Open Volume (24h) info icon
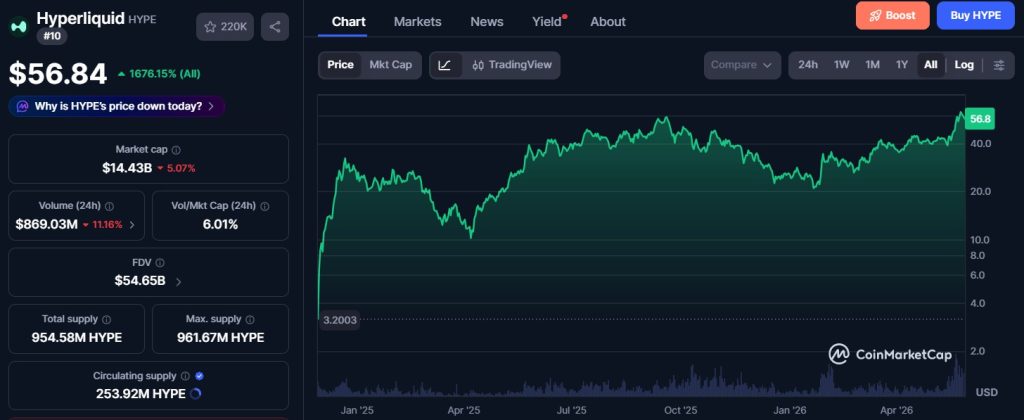This screenshot has height=420, width=1024. pyautogui.click(x=109, y=206)
